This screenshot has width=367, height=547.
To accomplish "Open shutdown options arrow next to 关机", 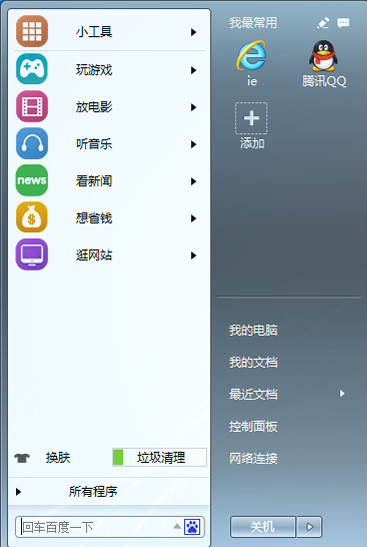I will 309,527.
